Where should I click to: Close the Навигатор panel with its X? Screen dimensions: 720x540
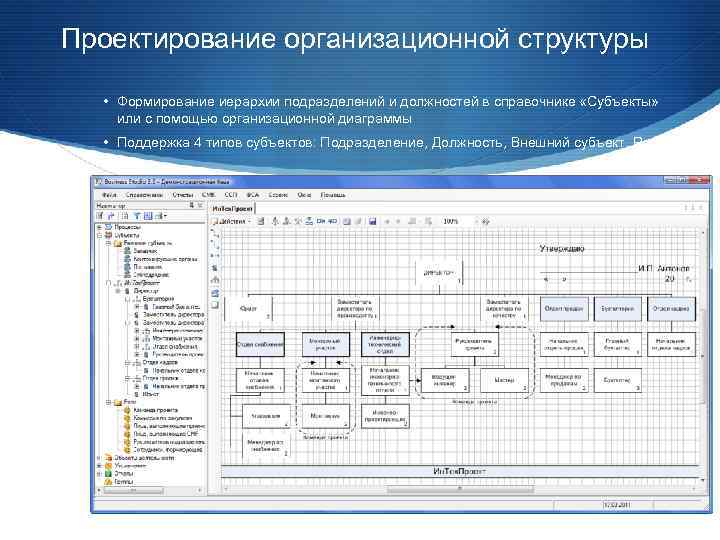point(200,205)
